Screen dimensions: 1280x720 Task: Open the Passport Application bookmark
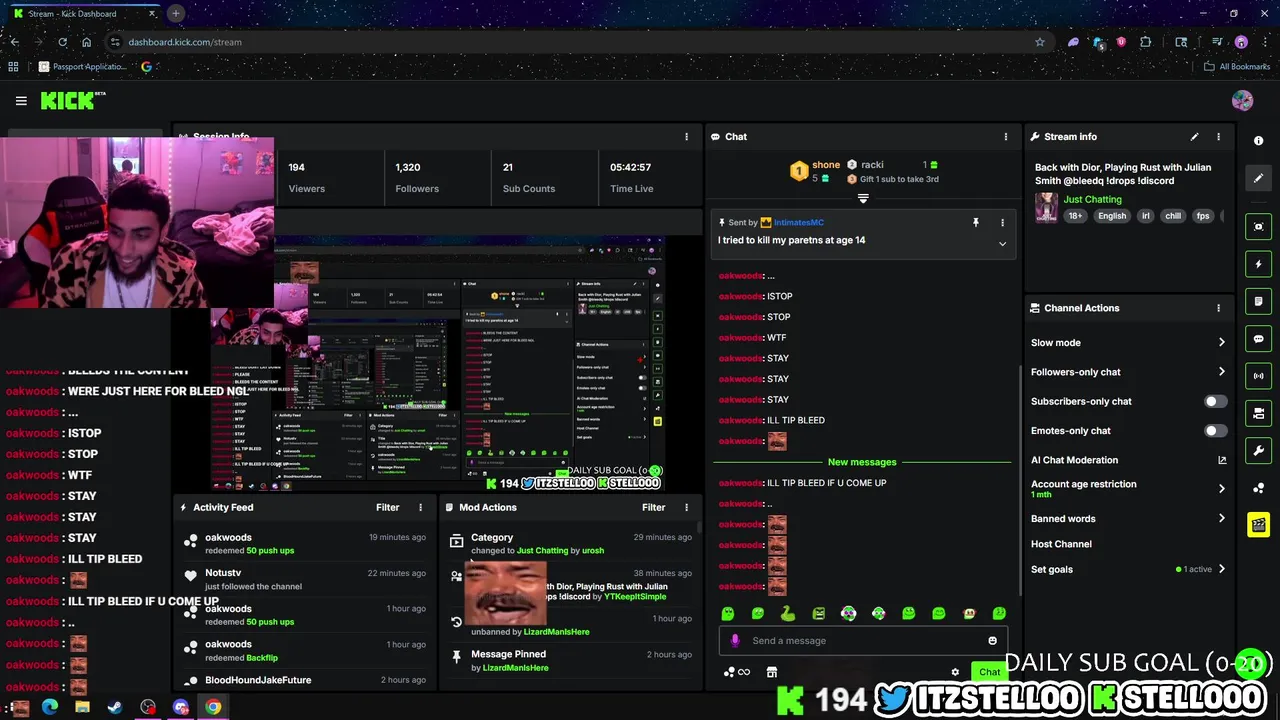click(x=82, y=67)
